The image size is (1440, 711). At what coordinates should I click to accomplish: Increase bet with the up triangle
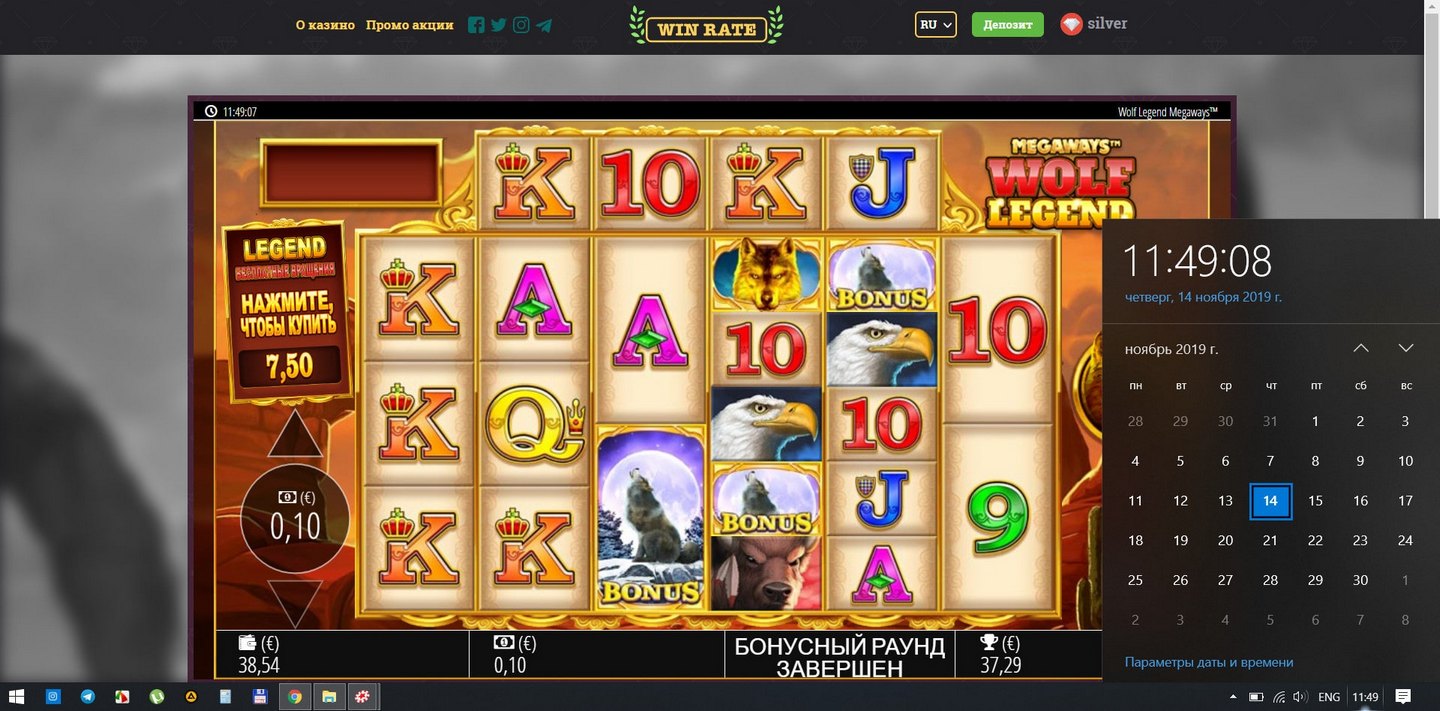coord(295,434)
